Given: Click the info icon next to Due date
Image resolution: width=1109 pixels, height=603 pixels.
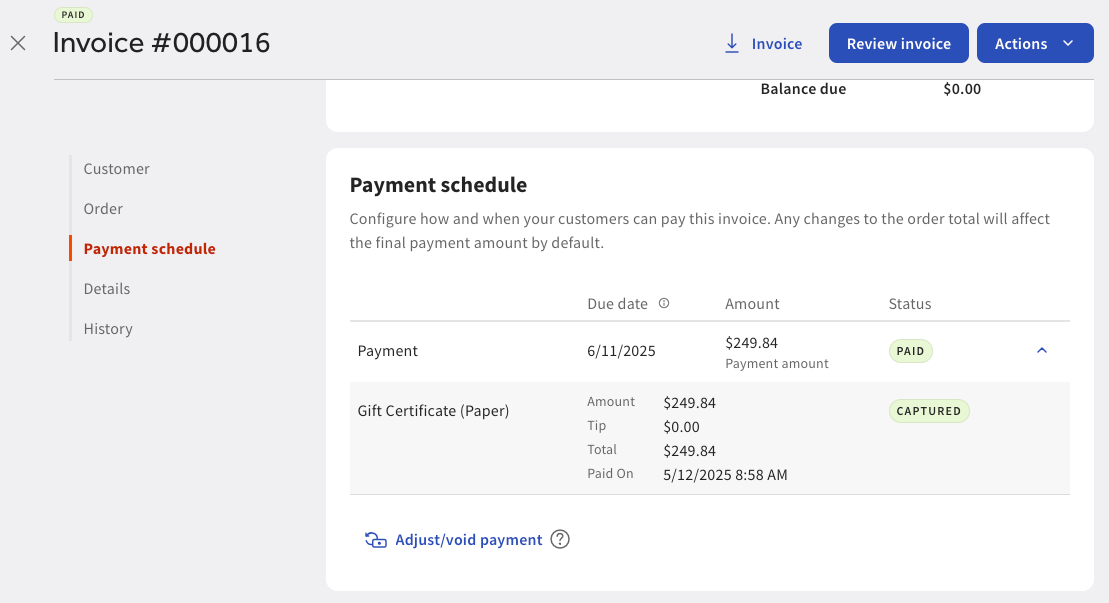Looking at the screenshot, I should point(664,303).
